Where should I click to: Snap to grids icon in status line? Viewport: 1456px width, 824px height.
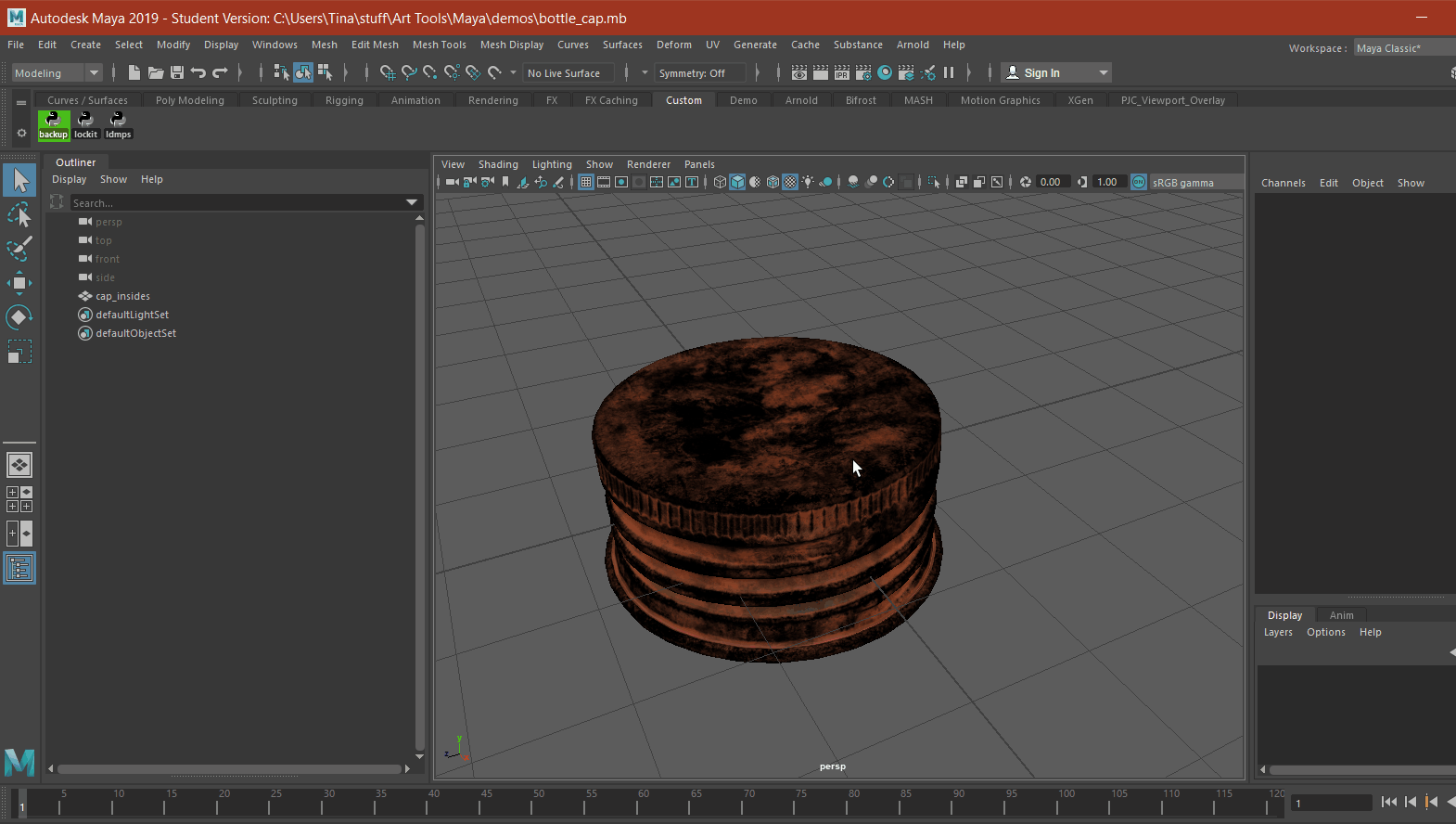point(388,72)
